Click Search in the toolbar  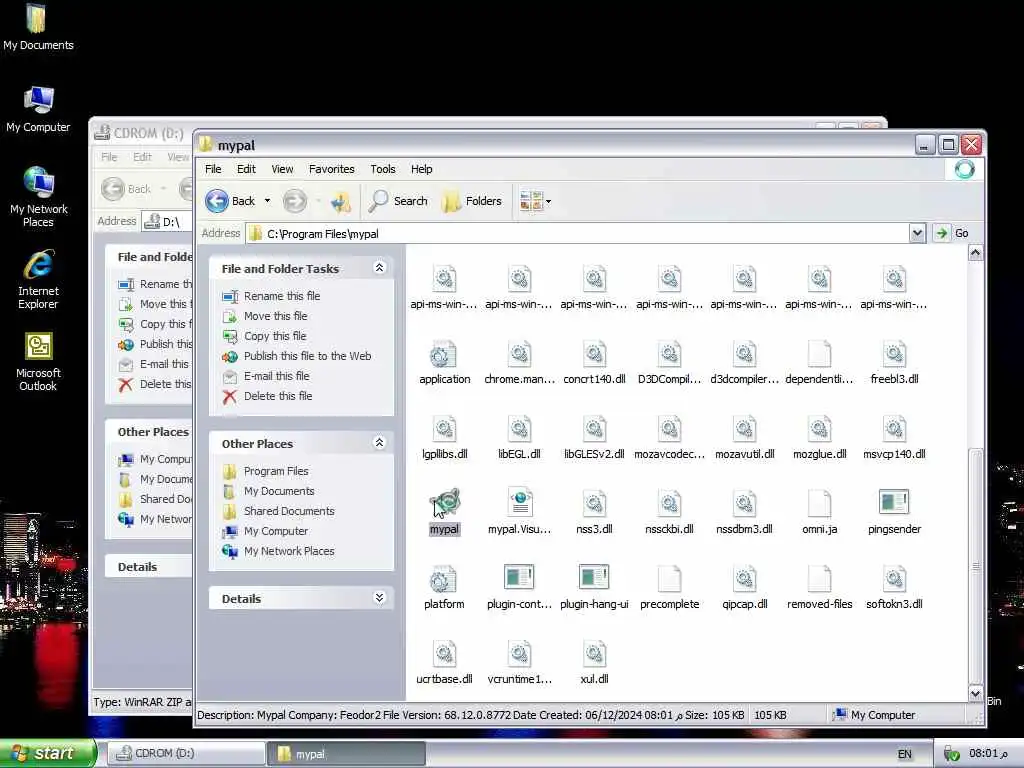[x=398, y=201]
